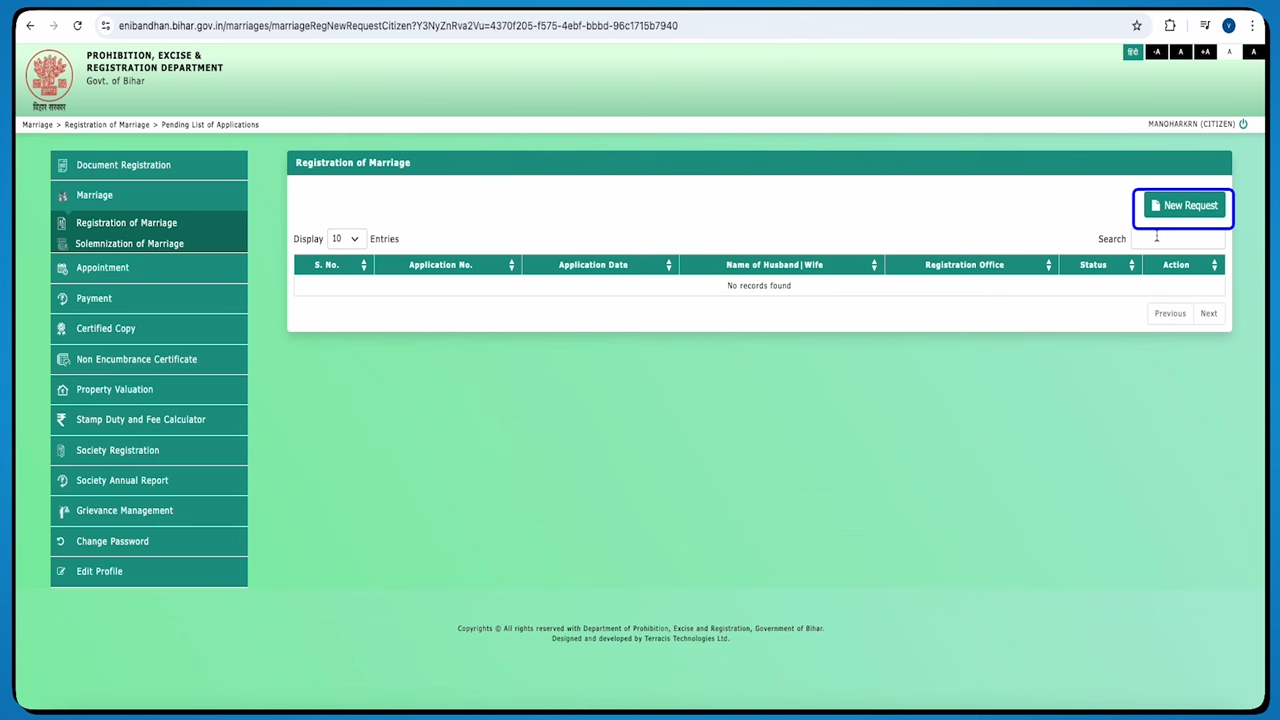The width and height of the screenshot is (1280, 720).
Task: Open the Appointment section in sidebar
Action: 102,267
